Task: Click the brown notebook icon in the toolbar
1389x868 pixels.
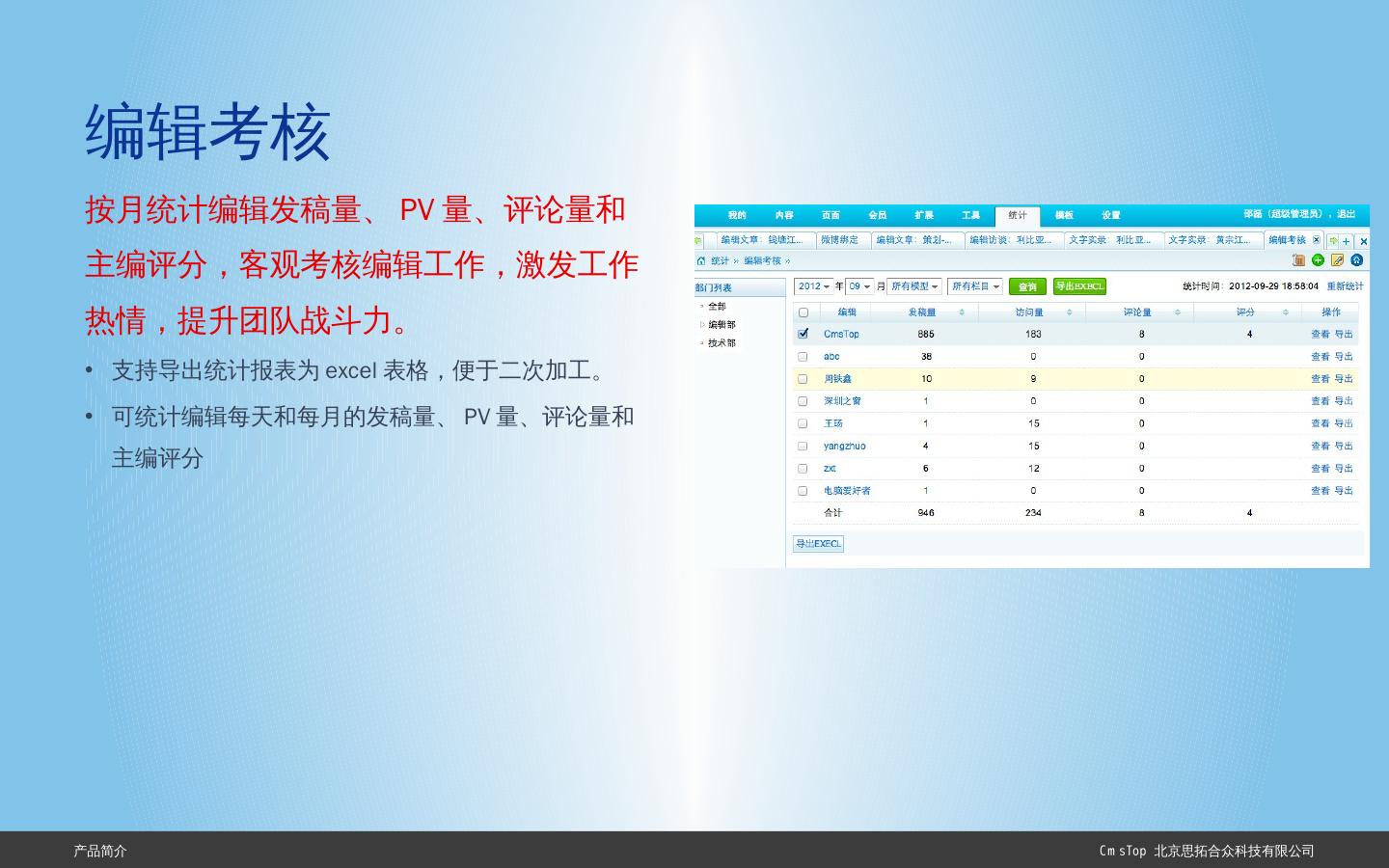Action: (x=1298, y=259)
